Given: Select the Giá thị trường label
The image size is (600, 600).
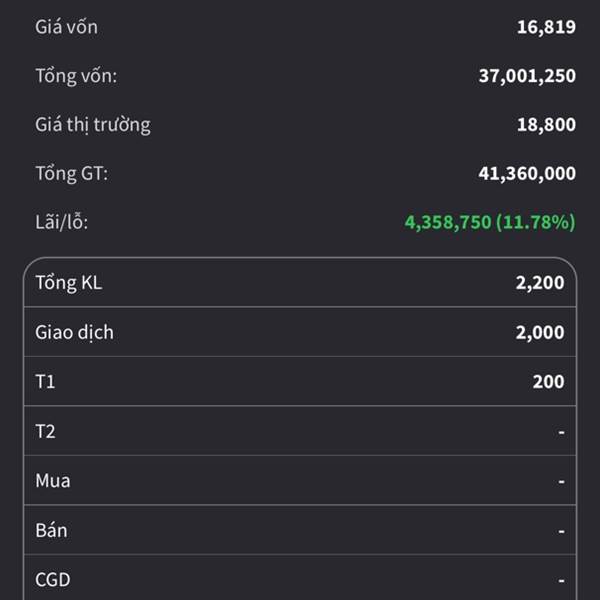Looking at the screenshot, I should point(93,125).
